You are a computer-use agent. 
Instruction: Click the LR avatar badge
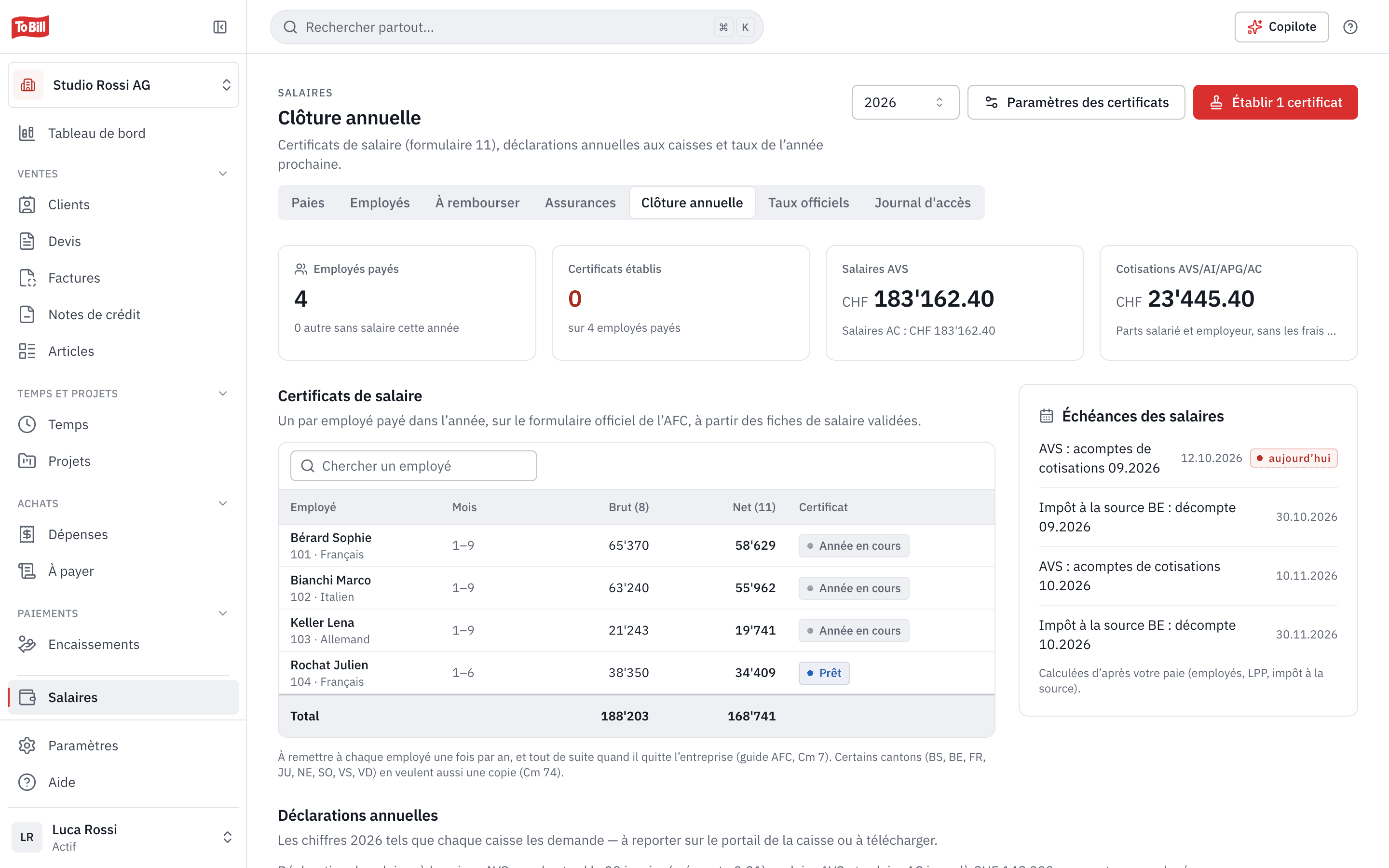click(x=27, y=837)
